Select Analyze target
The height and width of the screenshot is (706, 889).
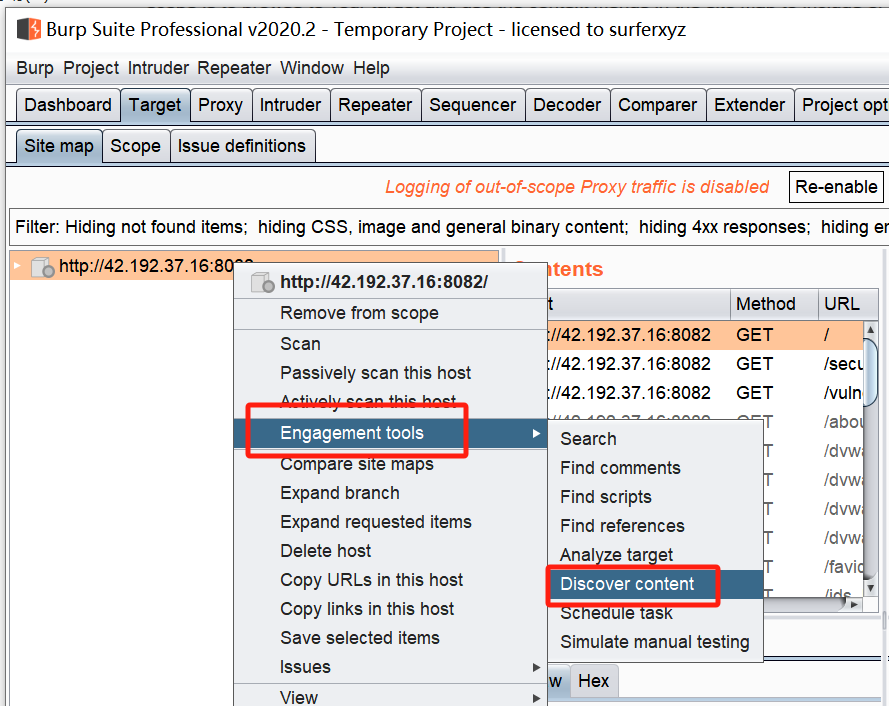(655, 555)
